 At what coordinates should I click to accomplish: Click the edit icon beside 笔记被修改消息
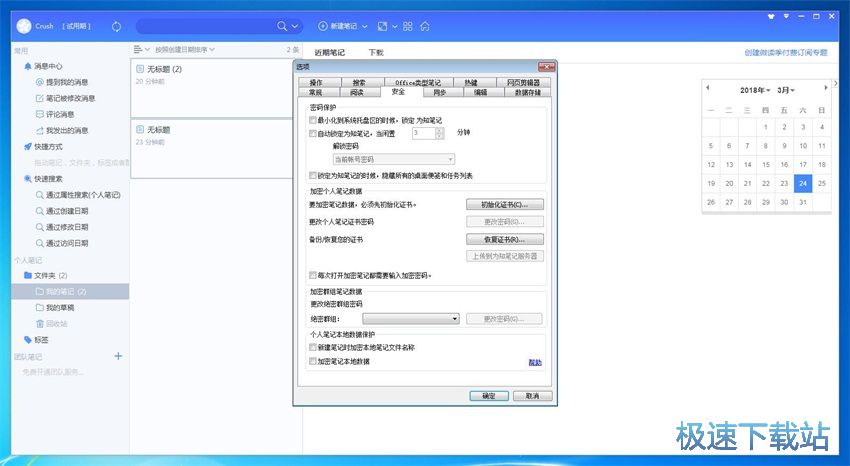tap(39, 98)
